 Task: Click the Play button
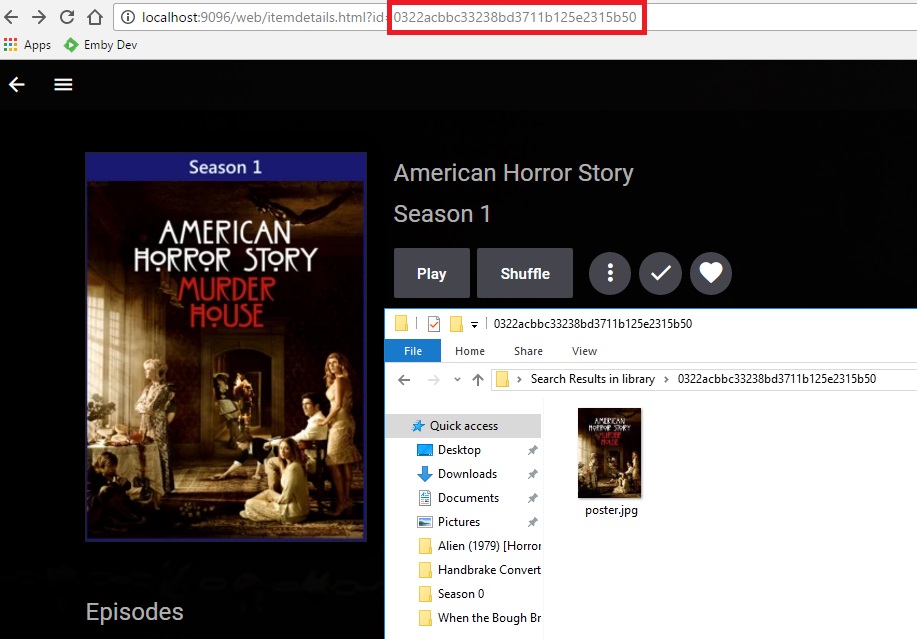432,273
